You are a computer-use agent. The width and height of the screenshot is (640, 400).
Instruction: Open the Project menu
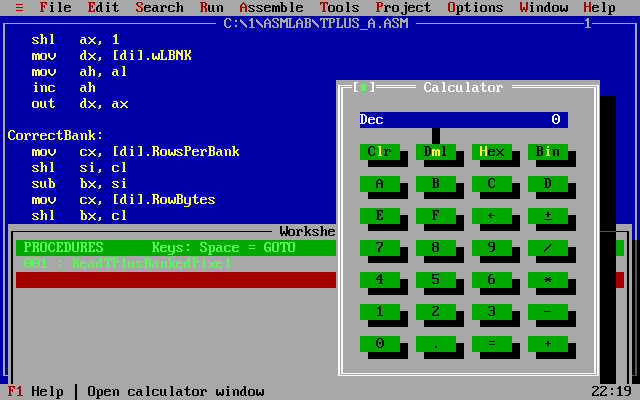coord(403,7)
